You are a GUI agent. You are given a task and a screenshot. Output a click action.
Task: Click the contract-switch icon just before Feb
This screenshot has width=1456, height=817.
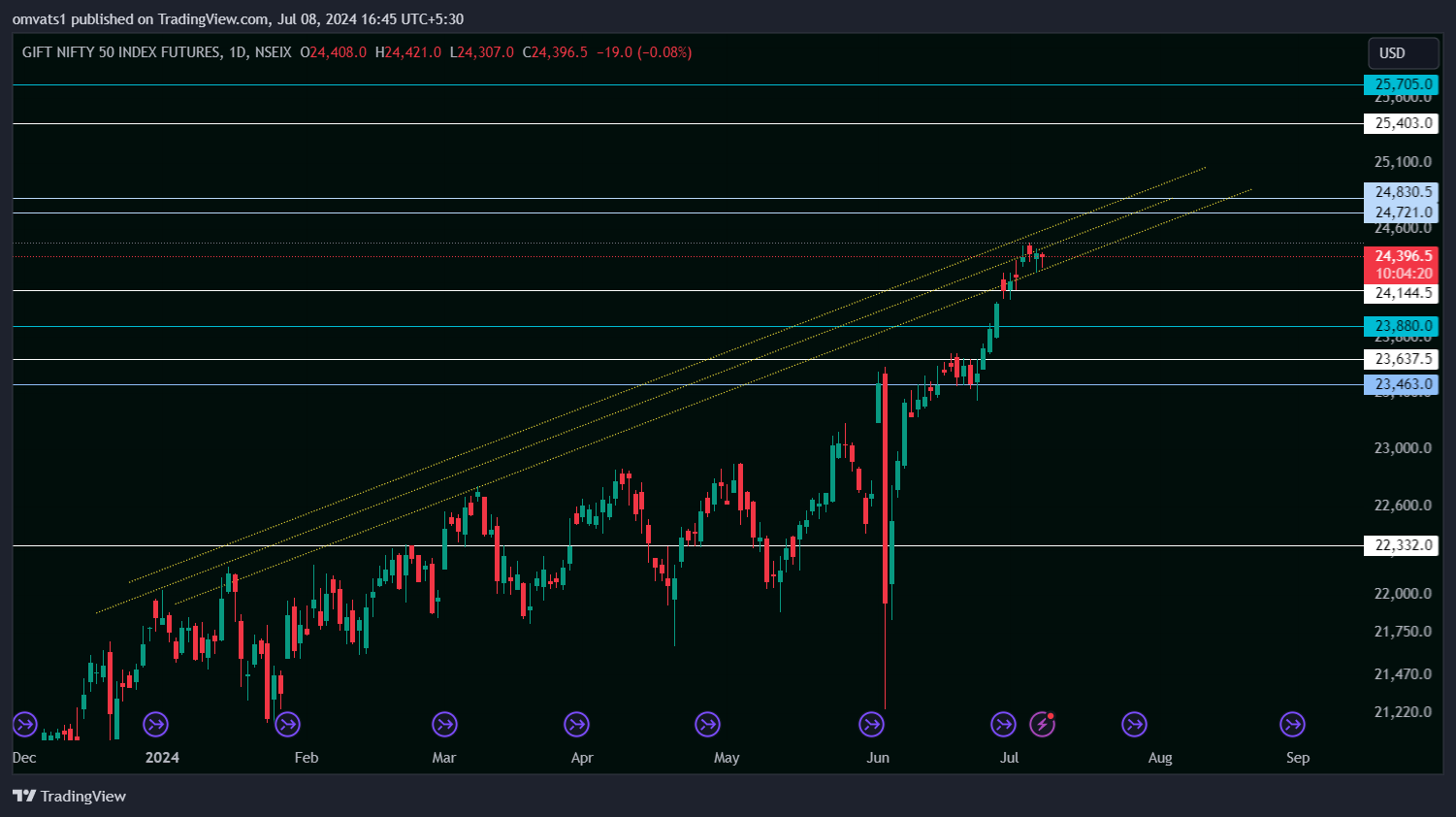(x=287, y=724)
